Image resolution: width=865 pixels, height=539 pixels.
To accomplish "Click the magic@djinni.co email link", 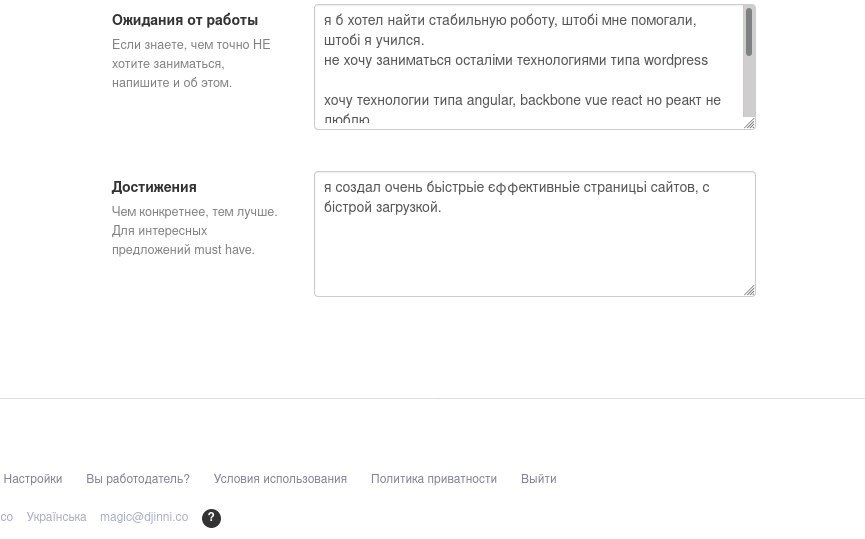I will click(x=144, y=517).
